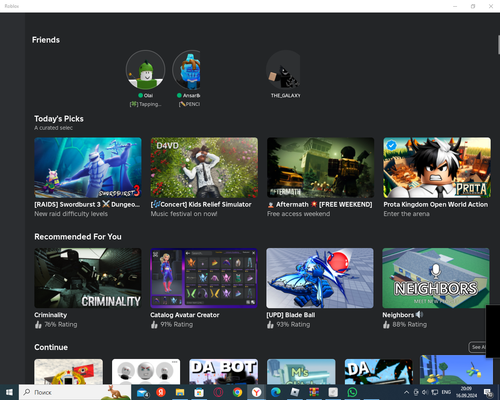
Task: Open Swordburst 3 raids game thumbnail
Action: coord(88,168)
